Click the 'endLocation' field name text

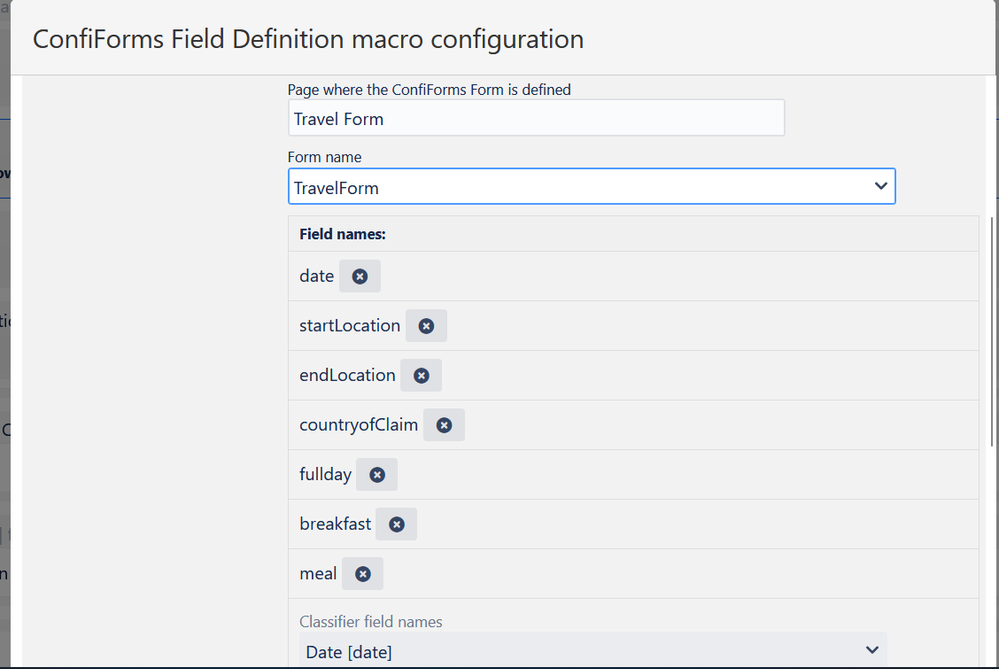tap(347, 375)
